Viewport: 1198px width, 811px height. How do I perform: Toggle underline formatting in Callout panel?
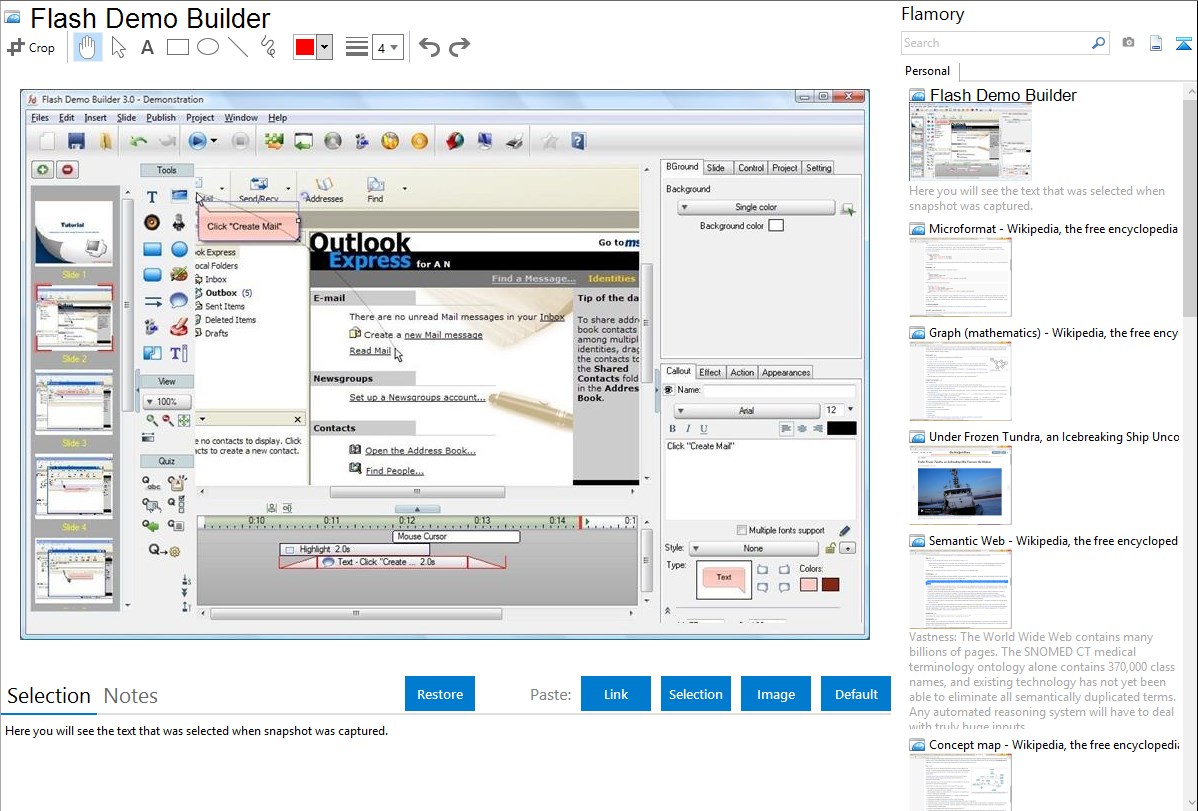[x=704, y=429]
